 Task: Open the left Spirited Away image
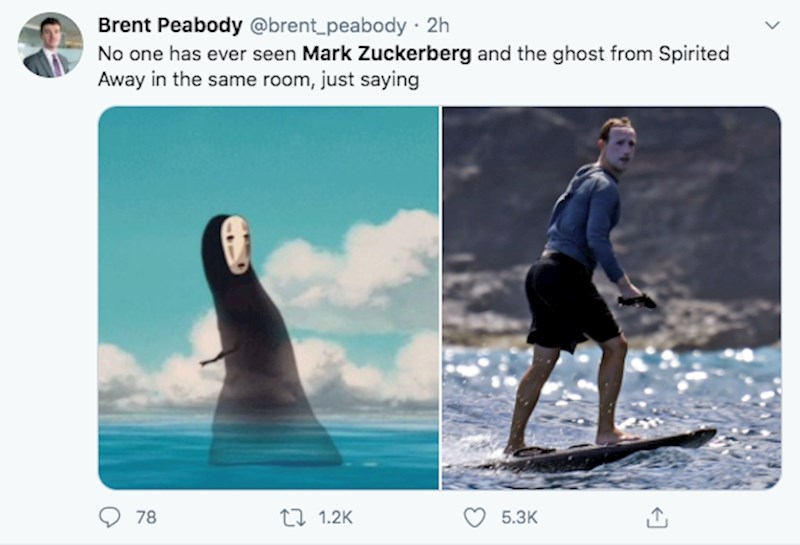point(268,298)
